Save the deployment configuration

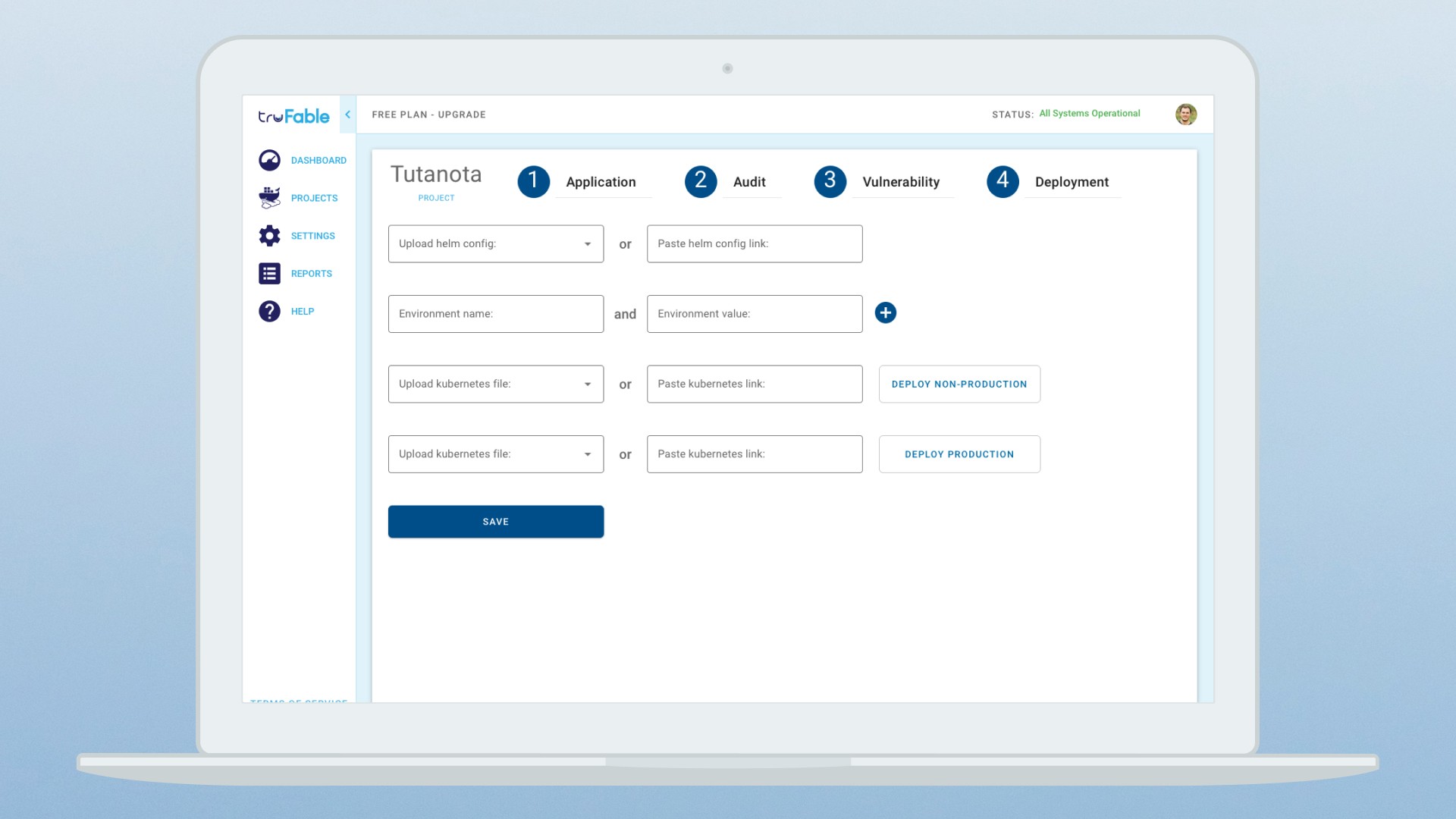(x=496, y=522)
